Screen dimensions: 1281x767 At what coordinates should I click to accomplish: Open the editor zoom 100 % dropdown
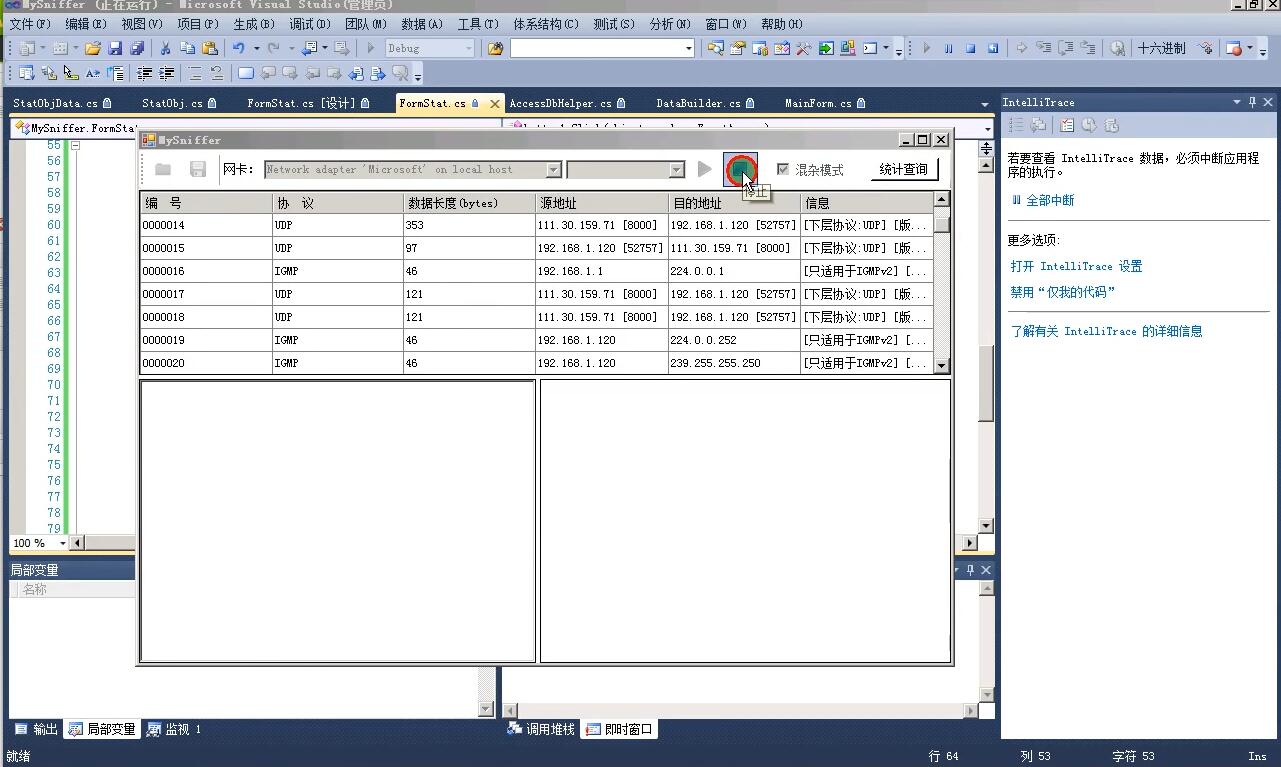(x=62, y=543)
